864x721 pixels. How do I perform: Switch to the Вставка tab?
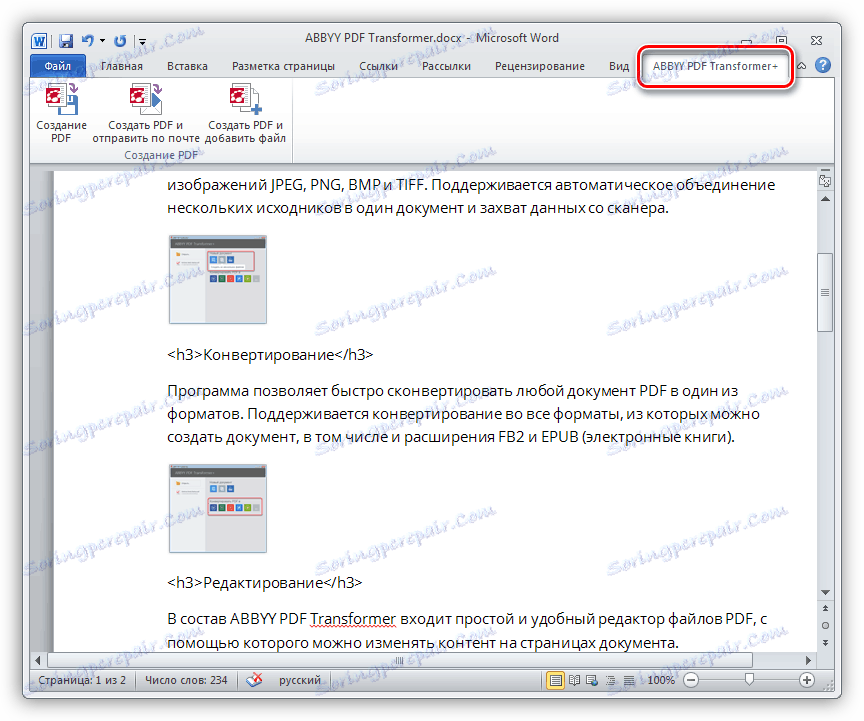pos(187,66)
